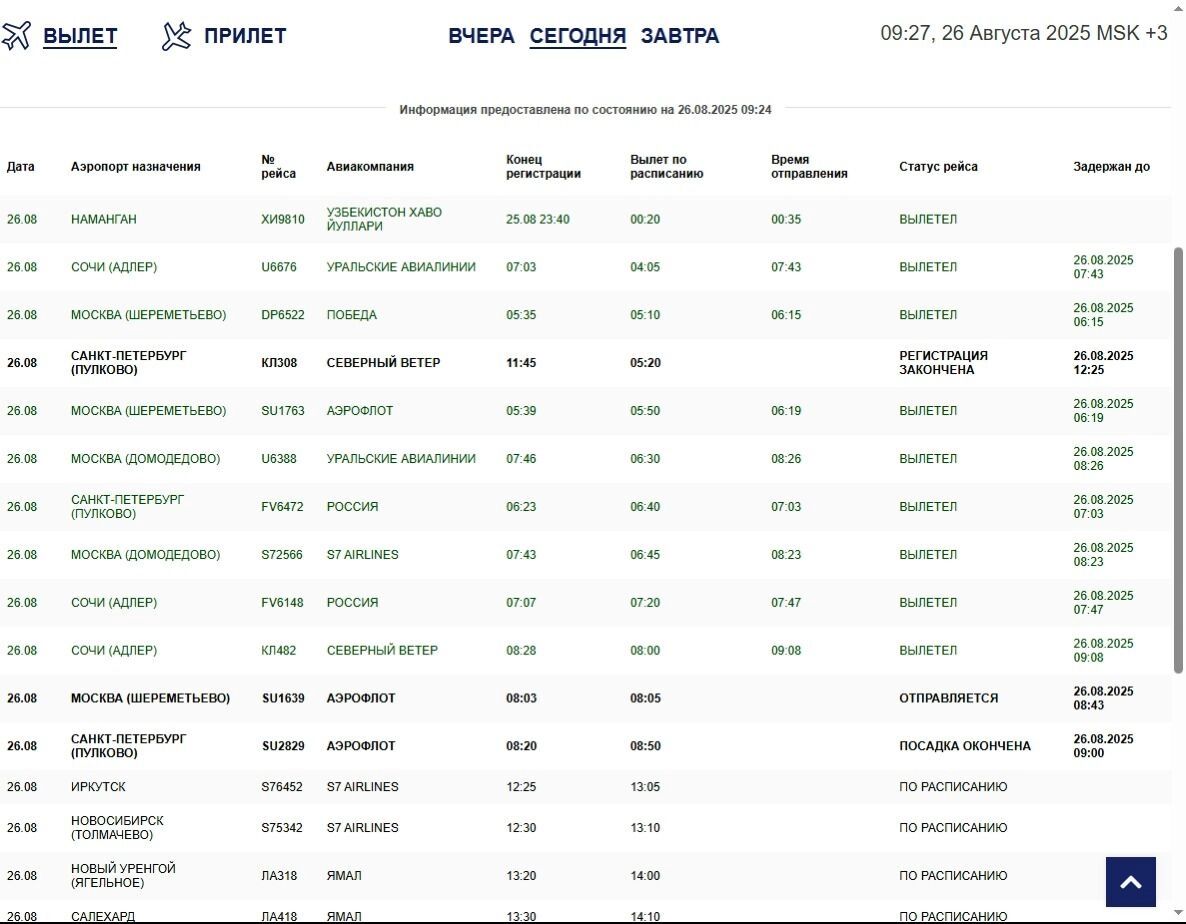
Task: Click the vertical page scrollbar
Action: click(x=1178, y=460)
